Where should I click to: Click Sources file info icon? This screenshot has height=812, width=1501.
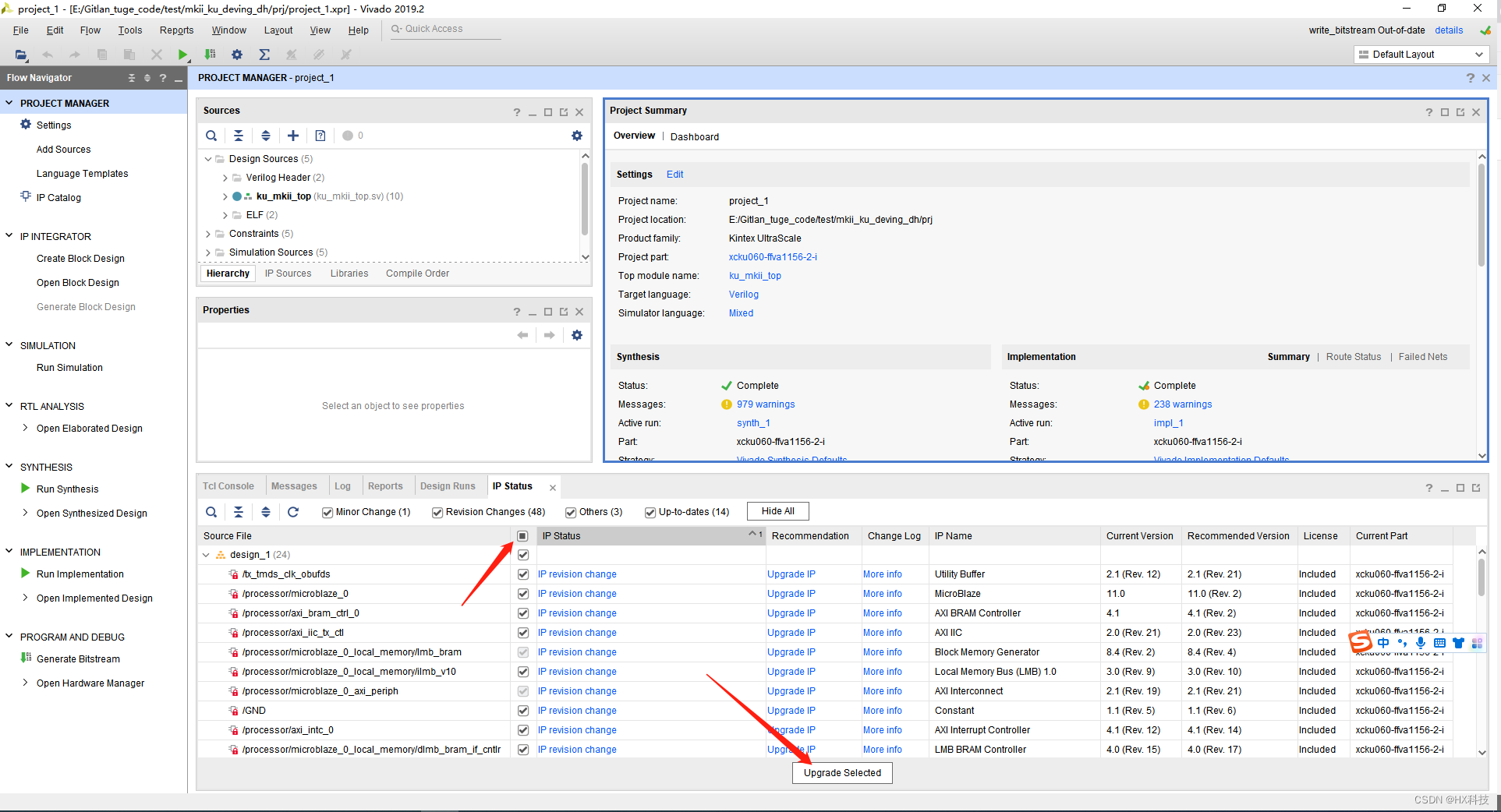(320, 136)
